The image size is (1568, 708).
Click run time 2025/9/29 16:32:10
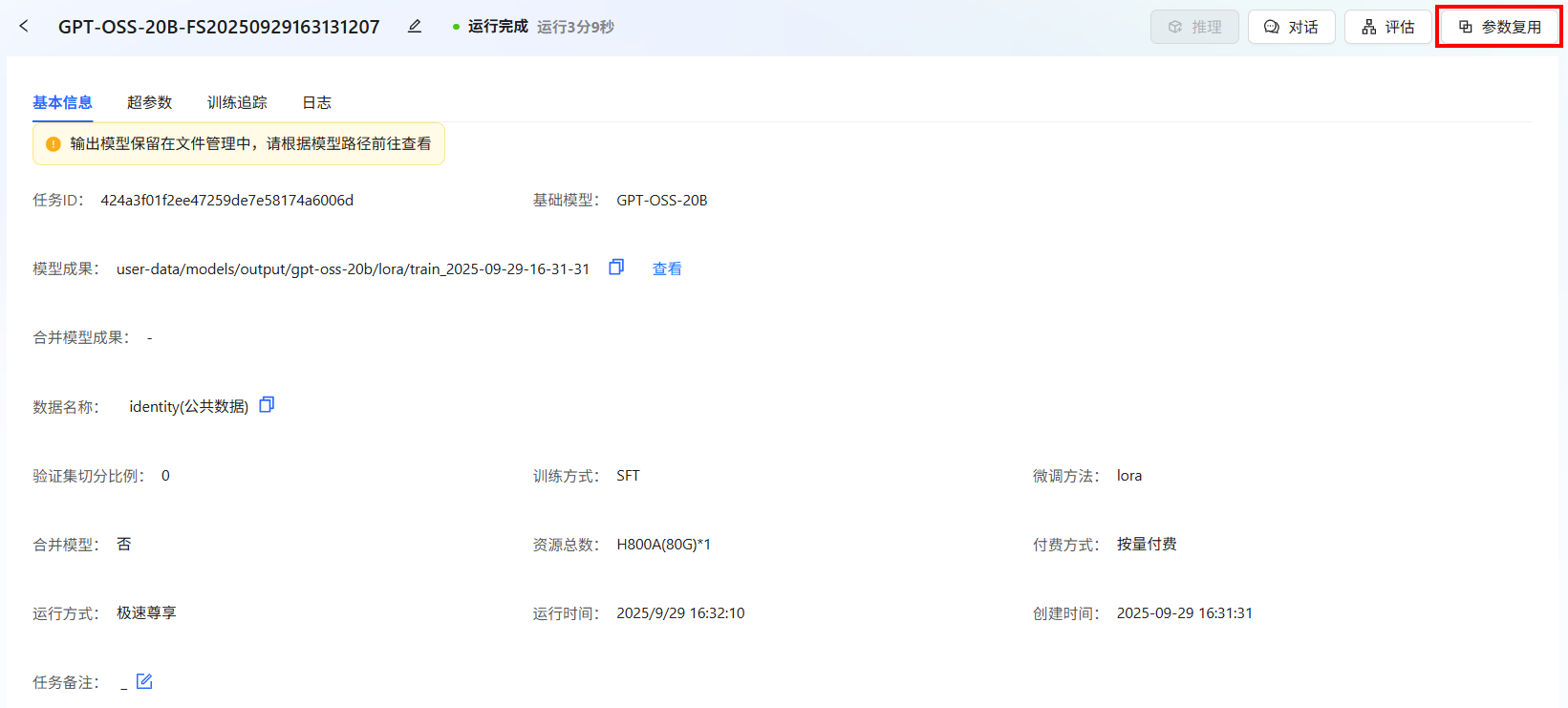[680, 613]
